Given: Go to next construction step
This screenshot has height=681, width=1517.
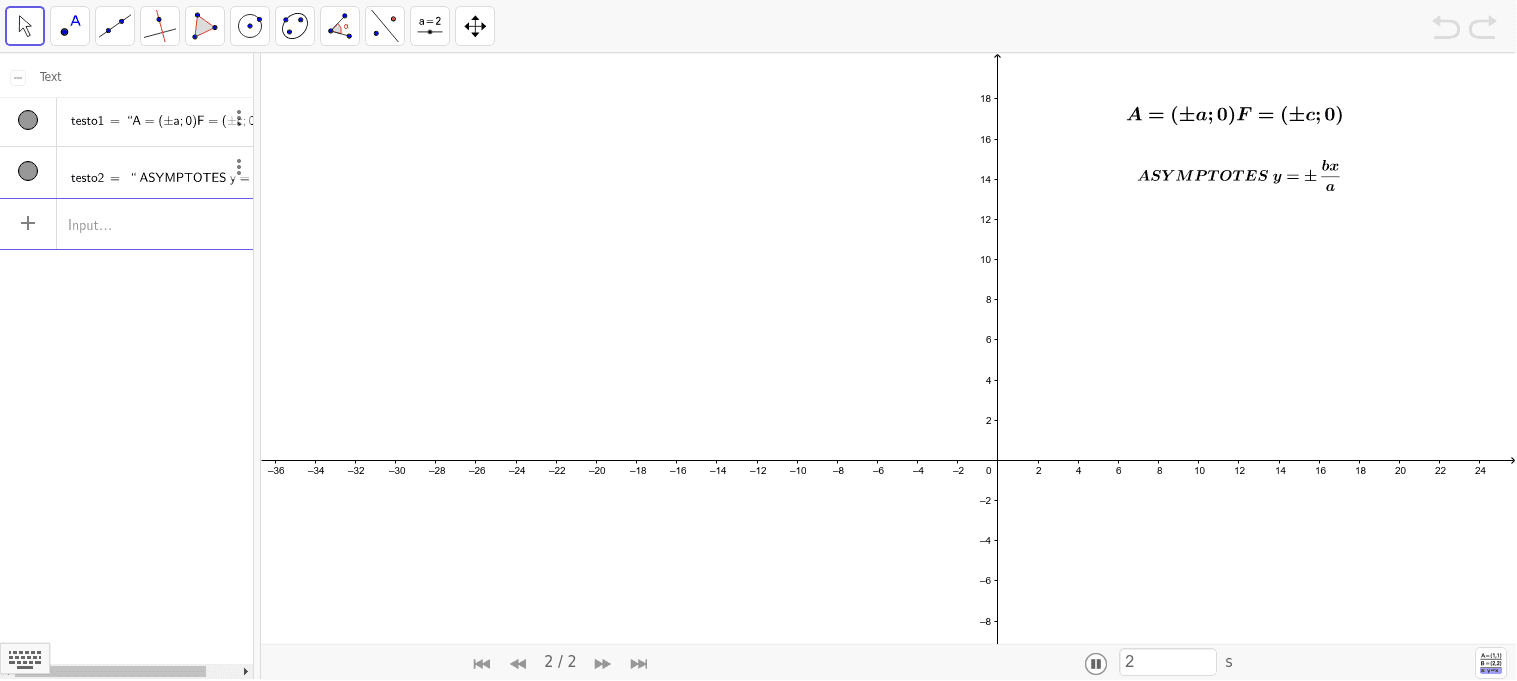Looking at the screenshot, I should point(602,663).
